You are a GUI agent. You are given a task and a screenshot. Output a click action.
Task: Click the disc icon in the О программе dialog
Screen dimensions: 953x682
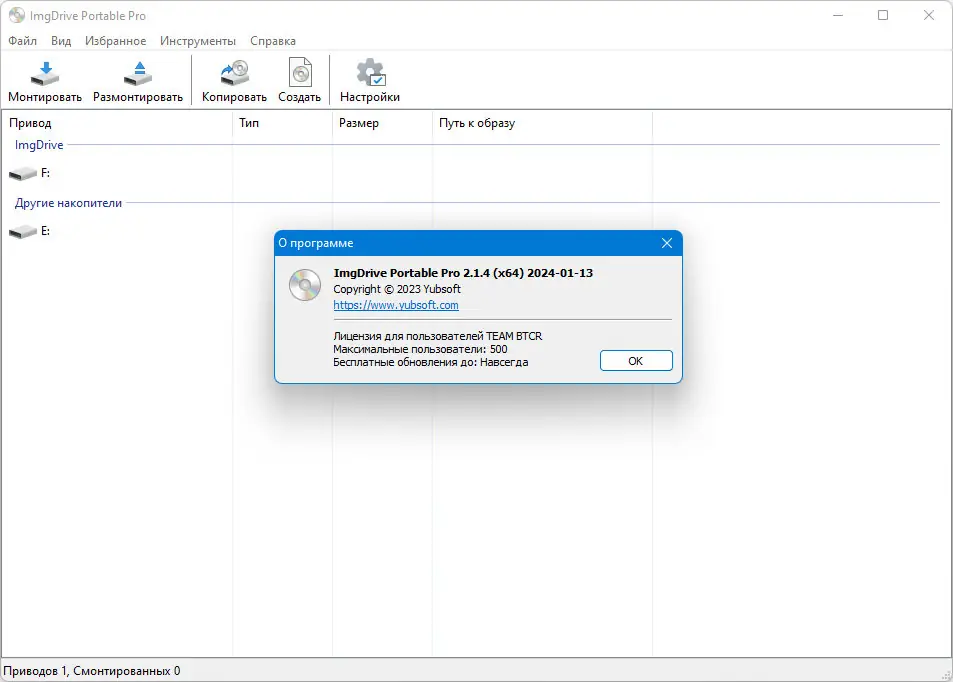pyautogui.click(x=305, y=285)
